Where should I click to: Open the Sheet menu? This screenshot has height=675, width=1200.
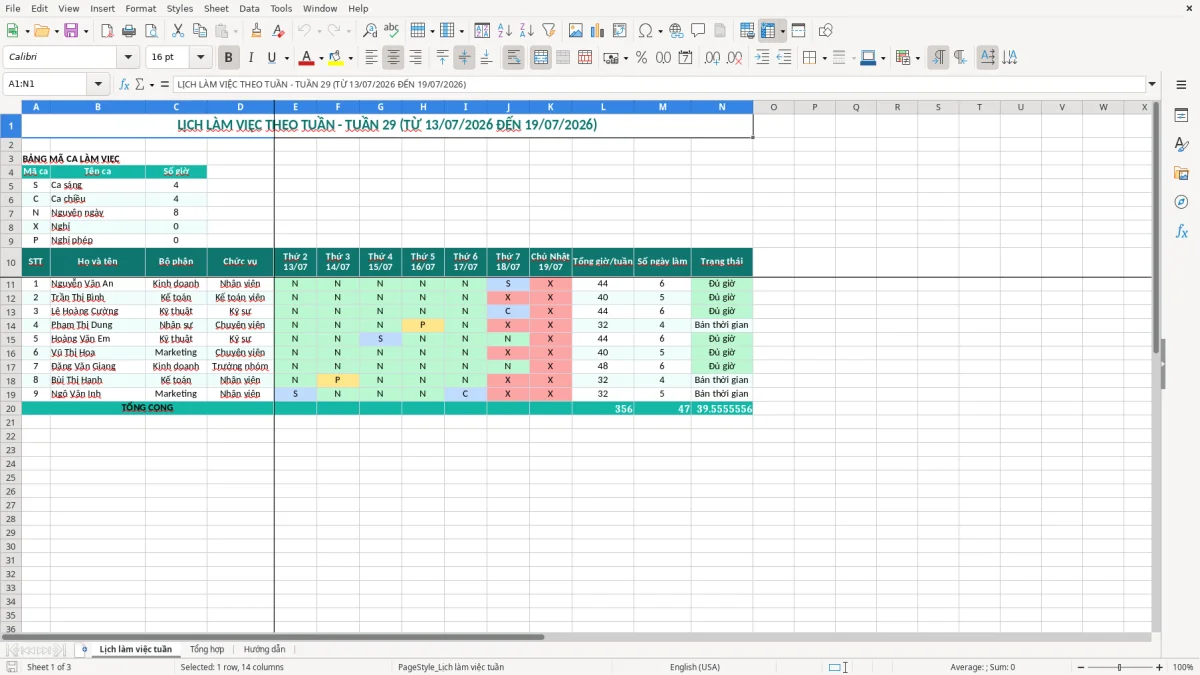pyautogui.click(x=216, y=8)
